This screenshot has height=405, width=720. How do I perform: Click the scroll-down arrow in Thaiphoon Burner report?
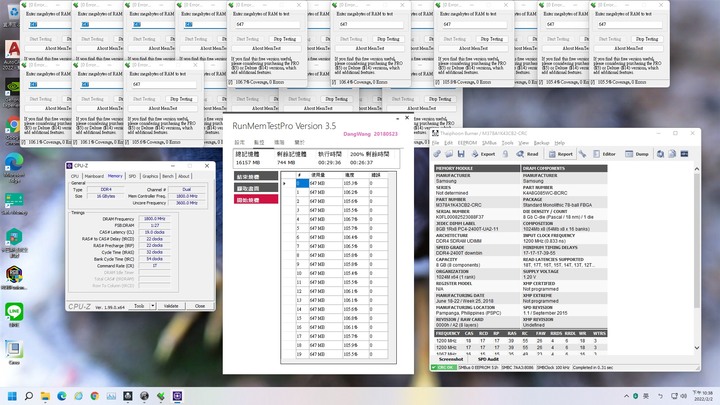tap(697, 348)
